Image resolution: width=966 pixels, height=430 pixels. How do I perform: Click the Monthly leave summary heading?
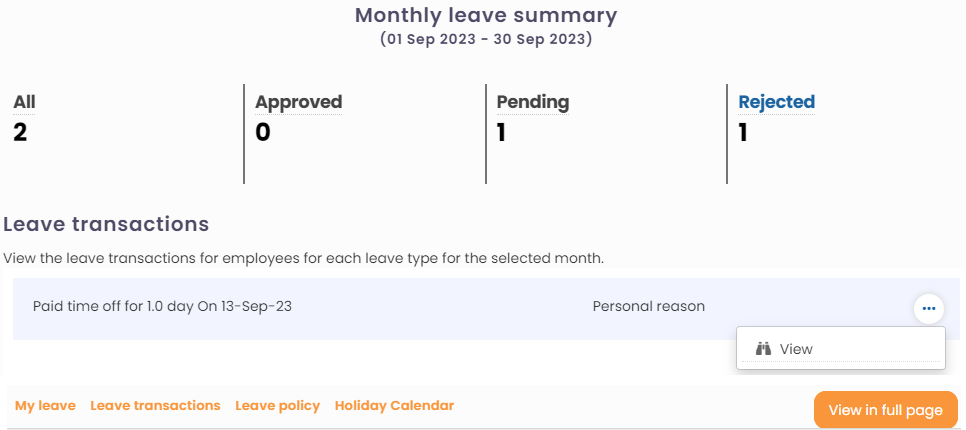tap(486, 16)
